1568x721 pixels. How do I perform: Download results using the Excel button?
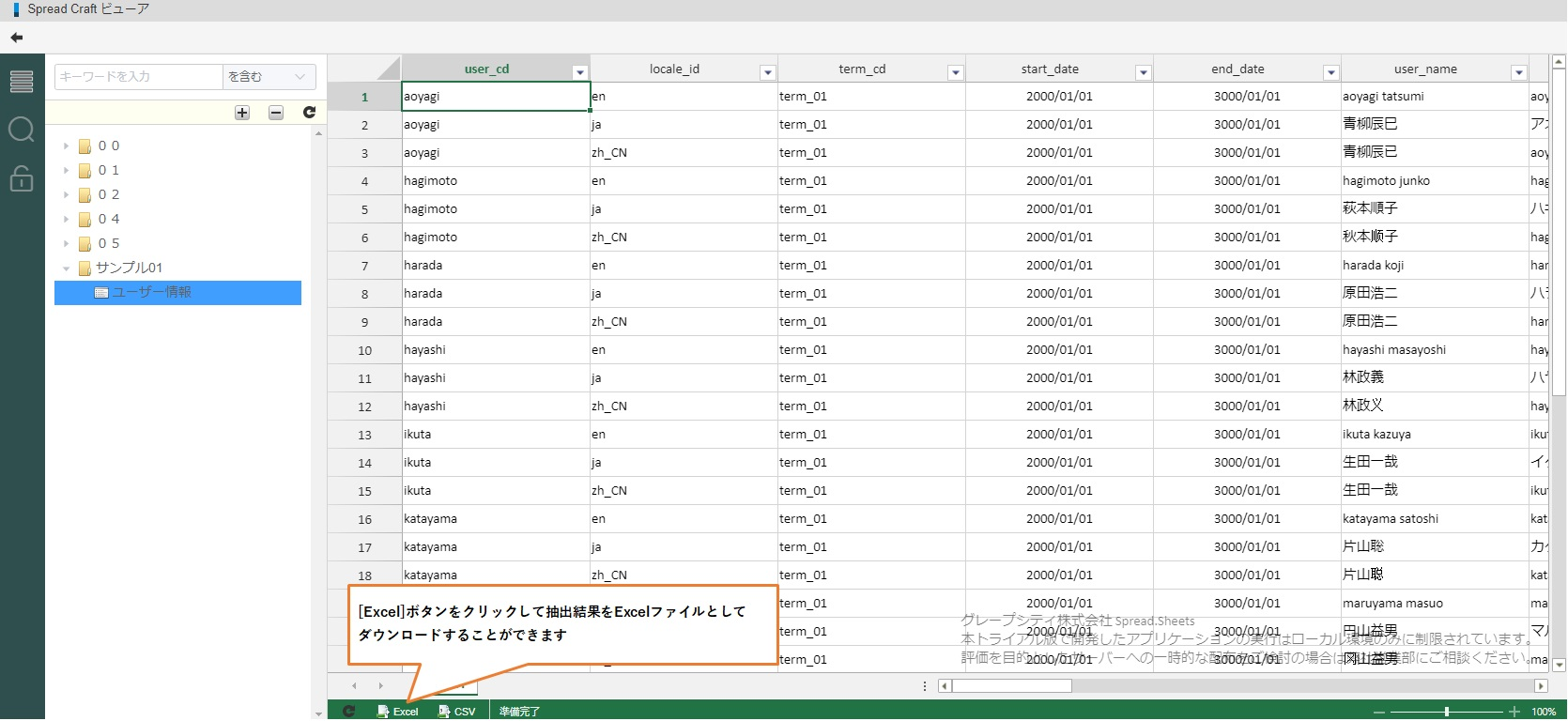point(398,712)
